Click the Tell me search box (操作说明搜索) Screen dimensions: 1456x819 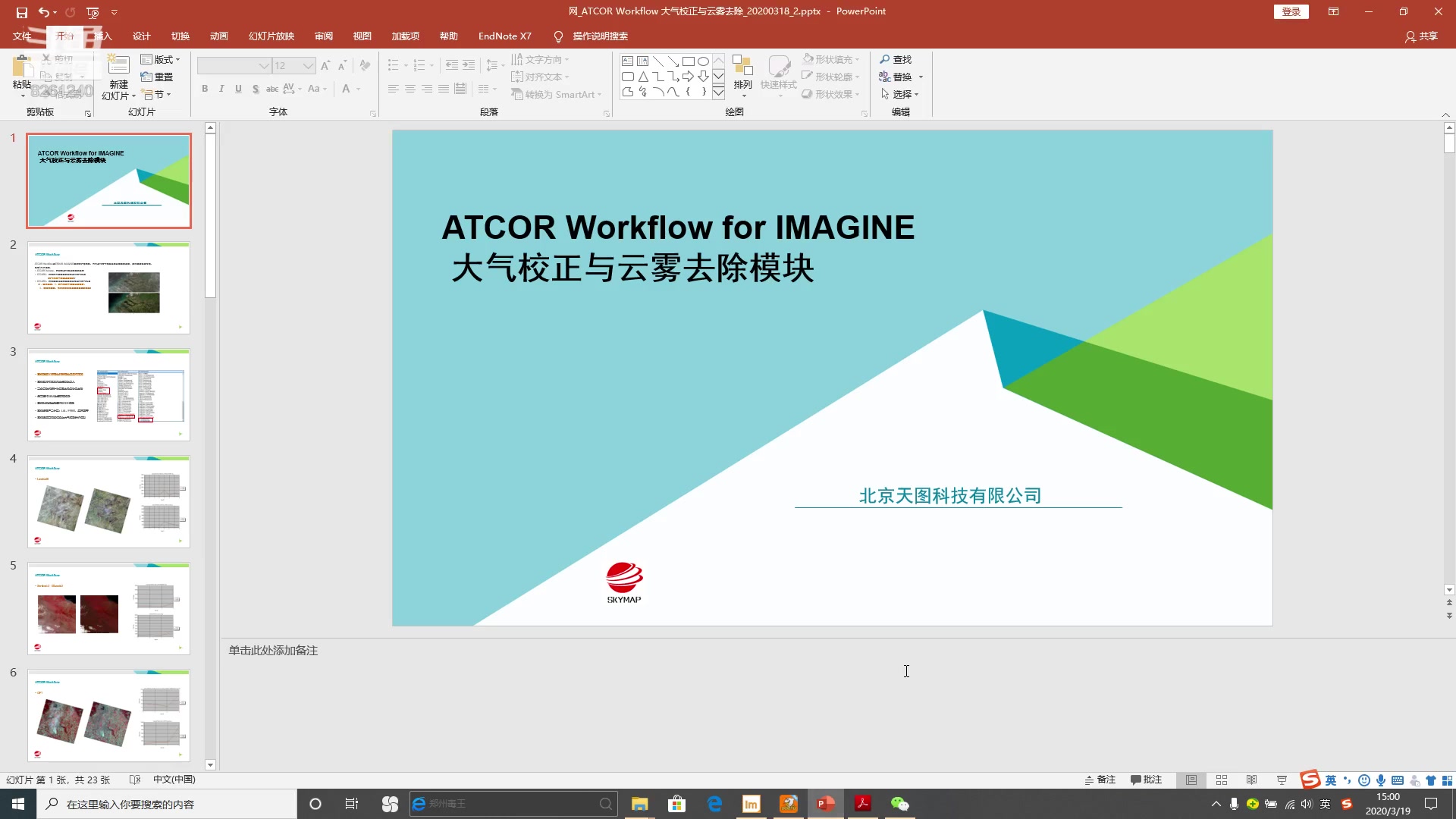tap(591, 36)
